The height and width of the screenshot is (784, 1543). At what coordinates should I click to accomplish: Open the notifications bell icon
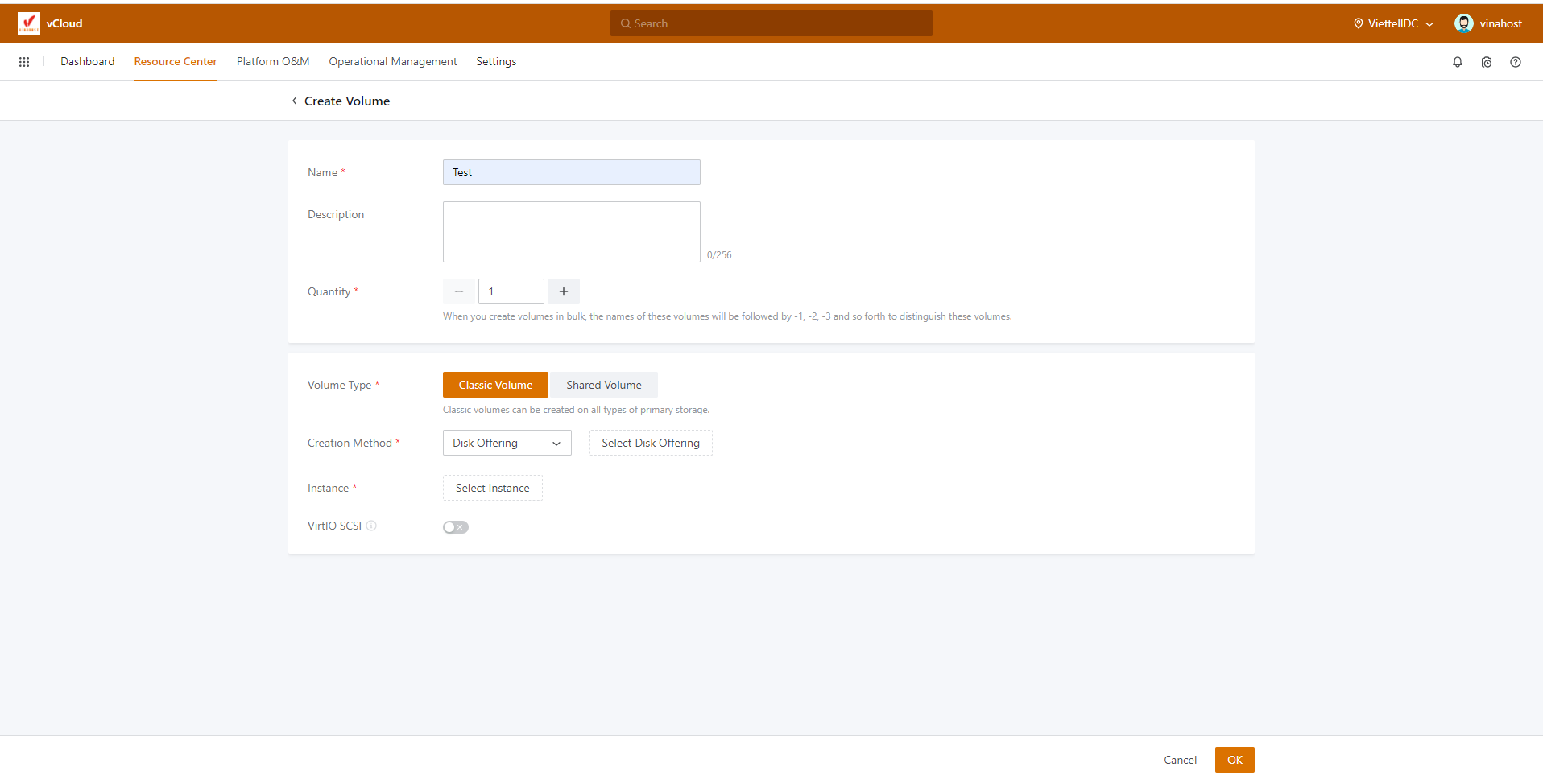(1457, 62)
